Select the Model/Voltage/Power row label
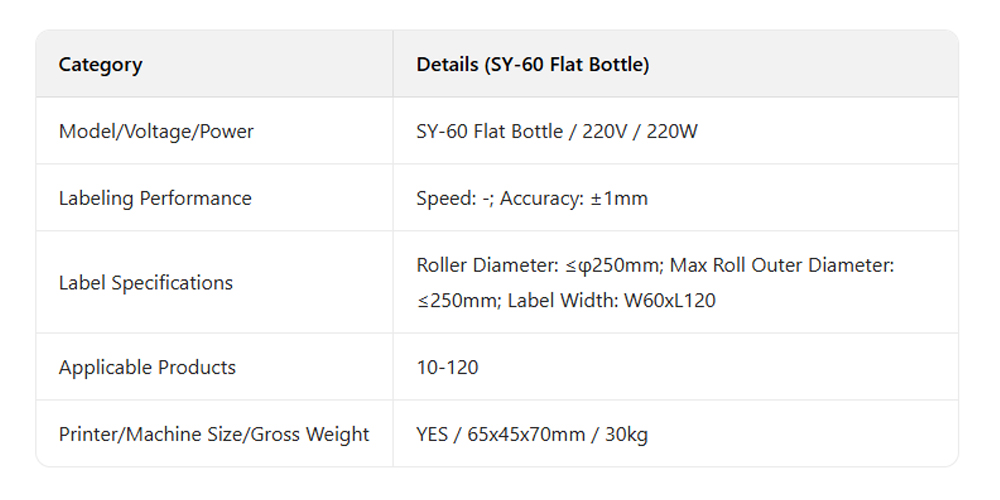Image resolution: width=1000 pixels, height=500 pixels. pos(156,131)
